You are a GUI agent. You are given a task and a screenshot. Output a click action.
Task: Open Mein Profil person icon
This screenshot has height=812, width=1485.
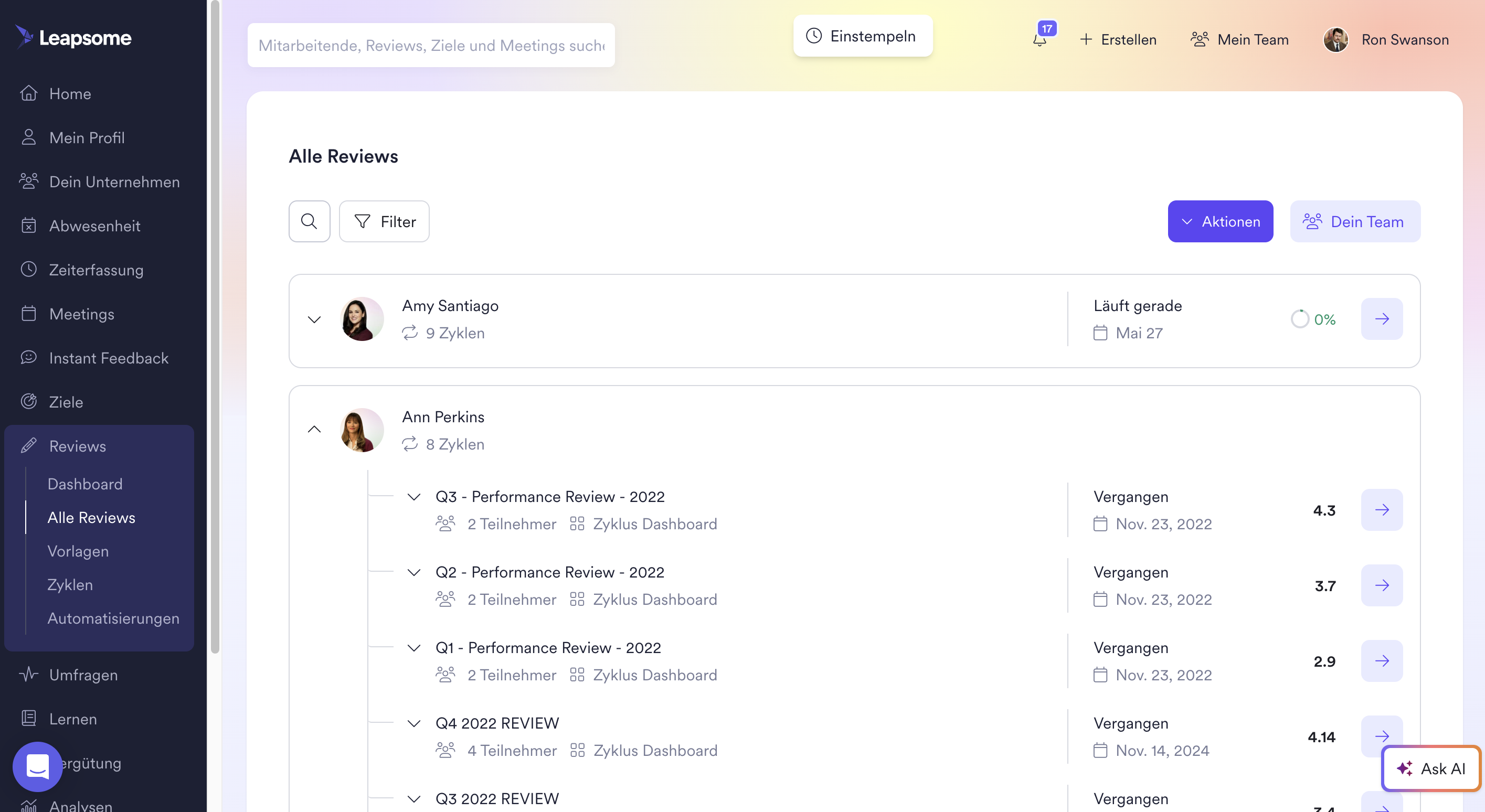click(29, 137)
